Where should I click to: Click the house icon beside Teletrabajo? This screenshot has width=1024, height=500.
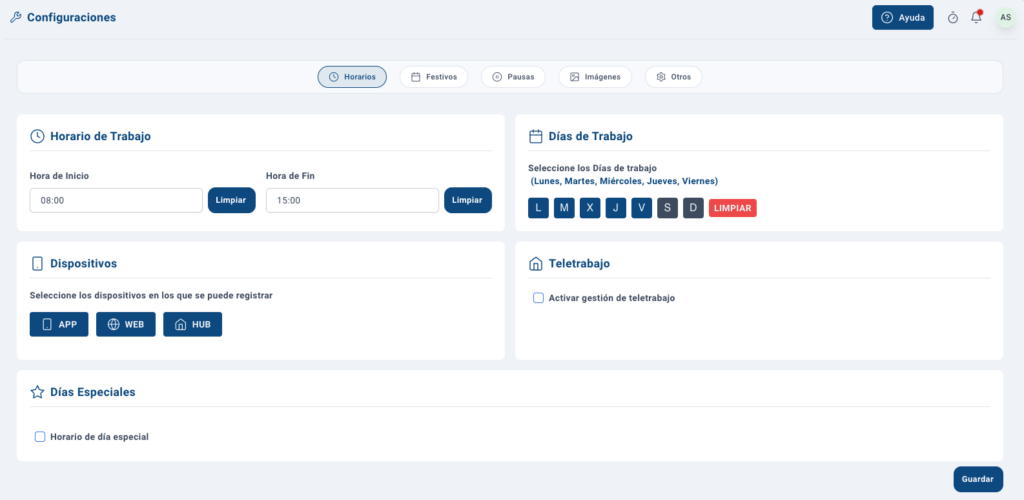[536, 264]
